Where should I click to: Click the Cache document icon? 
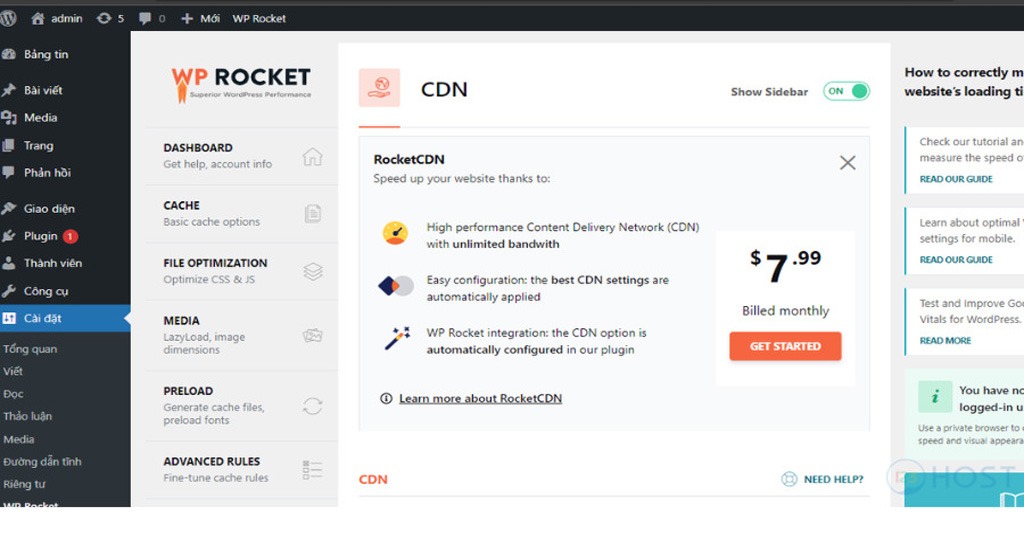pyautogui.click(x=313, y=214)
